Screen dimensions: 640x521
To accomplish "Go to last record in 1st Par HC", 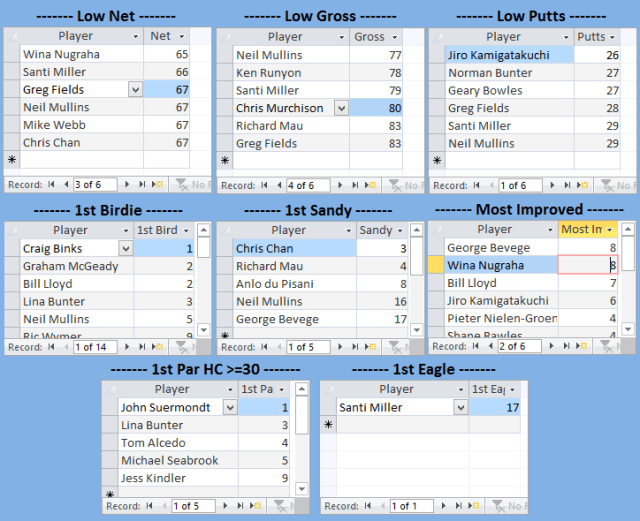I will (x=240, y=506).
